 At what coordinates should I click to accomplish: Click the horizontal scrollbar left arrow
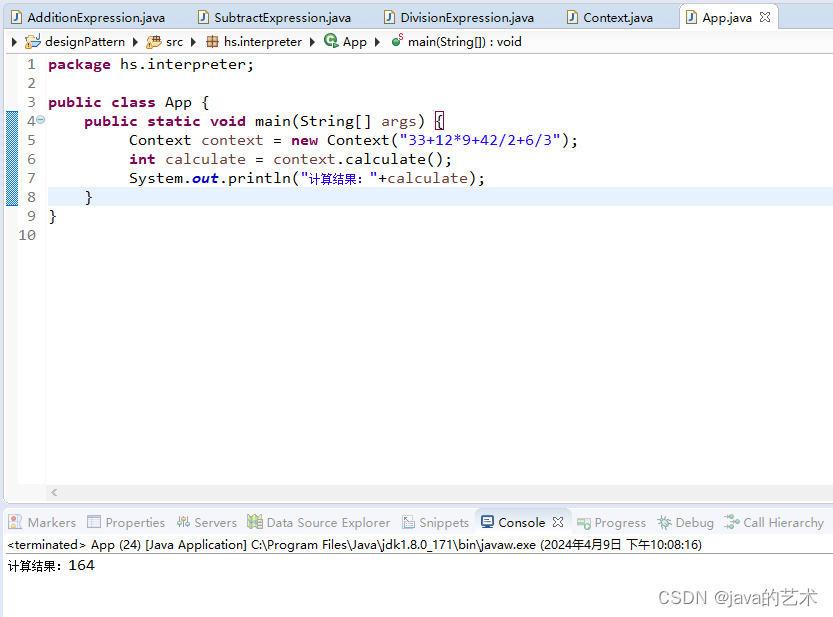point(54,493)
